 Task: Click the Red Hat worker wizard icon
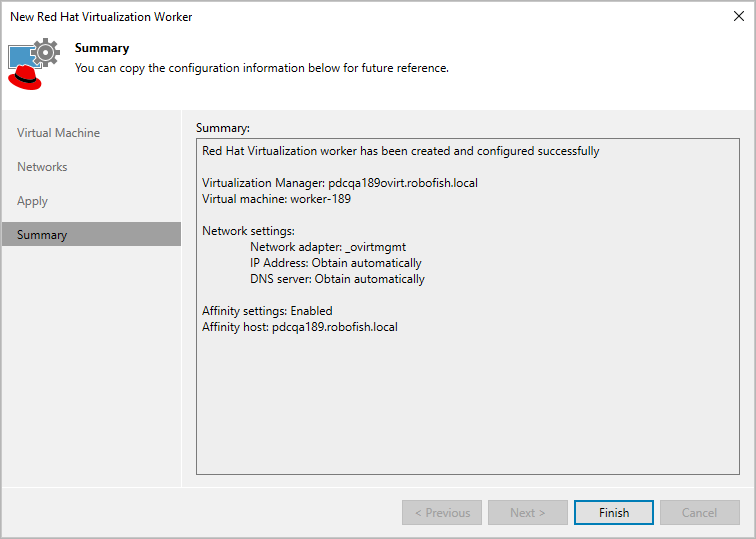tap(34, 64)
